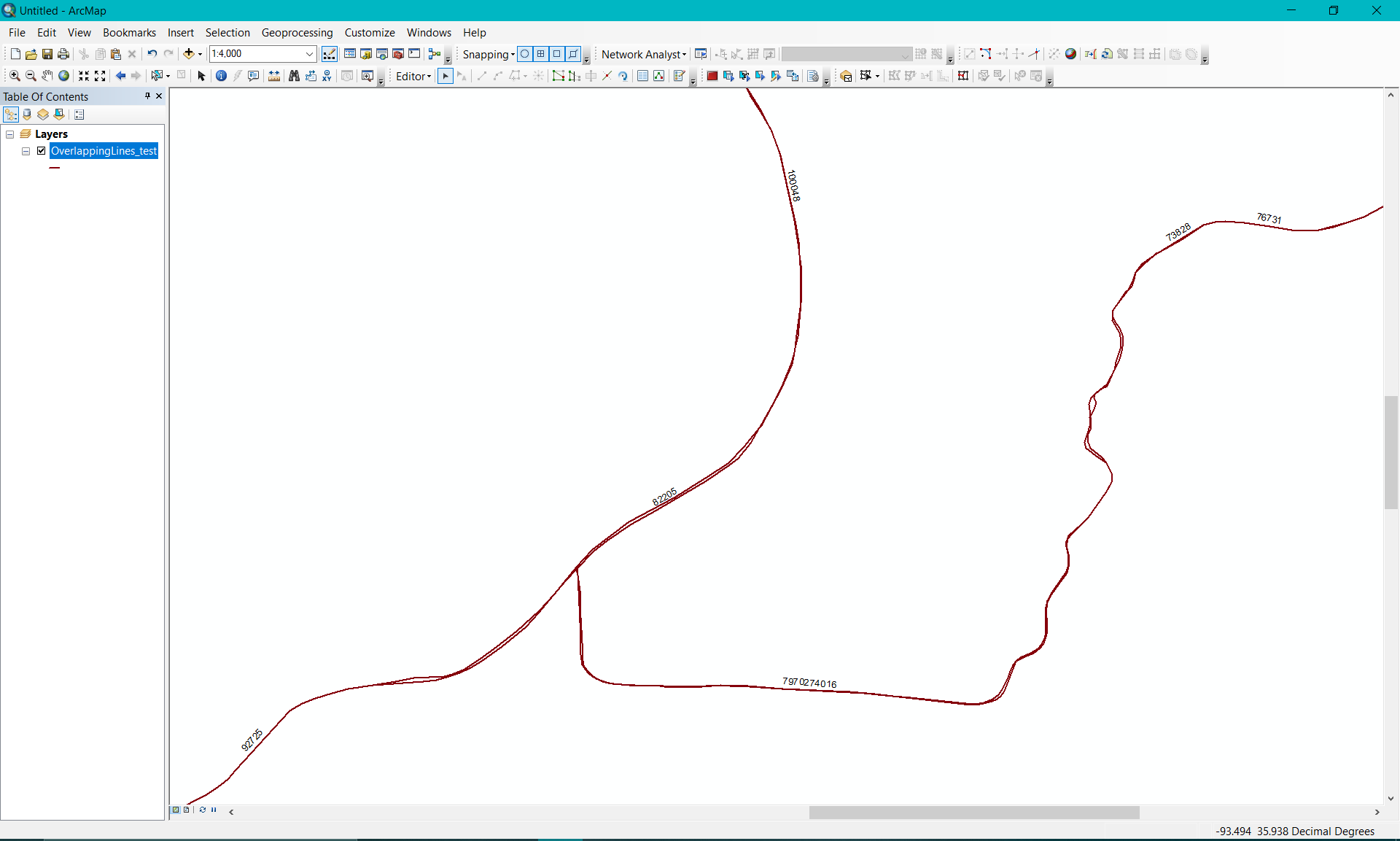Click the vertical map scrollbar thumb
This screenshot has height=841, width=1400.
pos(1391,452)
